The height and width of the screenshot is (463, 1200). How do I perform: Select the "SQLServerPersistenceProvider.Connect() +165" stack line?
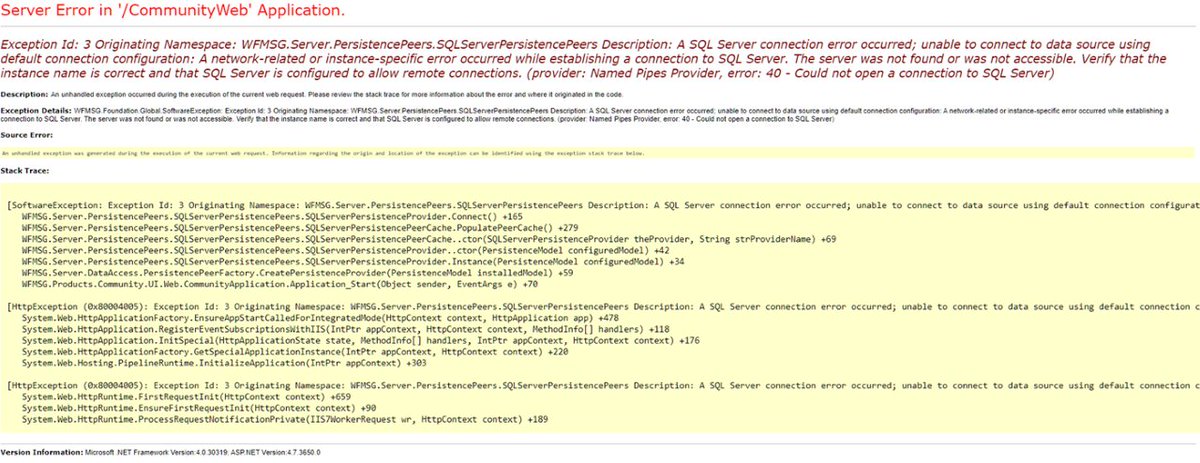point(271,215)
